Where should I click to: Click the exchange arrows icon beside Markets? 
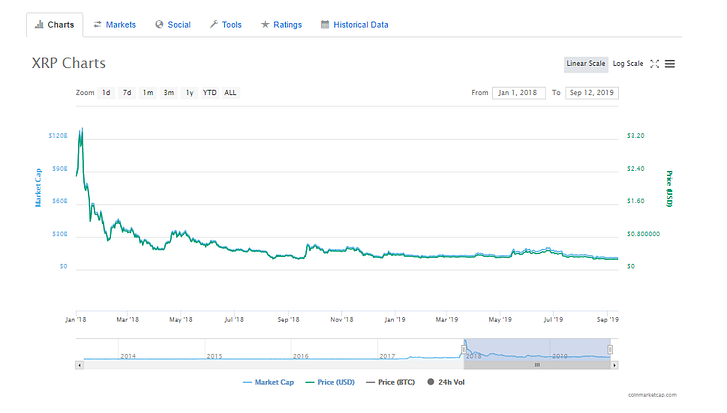tap(97, 25)
